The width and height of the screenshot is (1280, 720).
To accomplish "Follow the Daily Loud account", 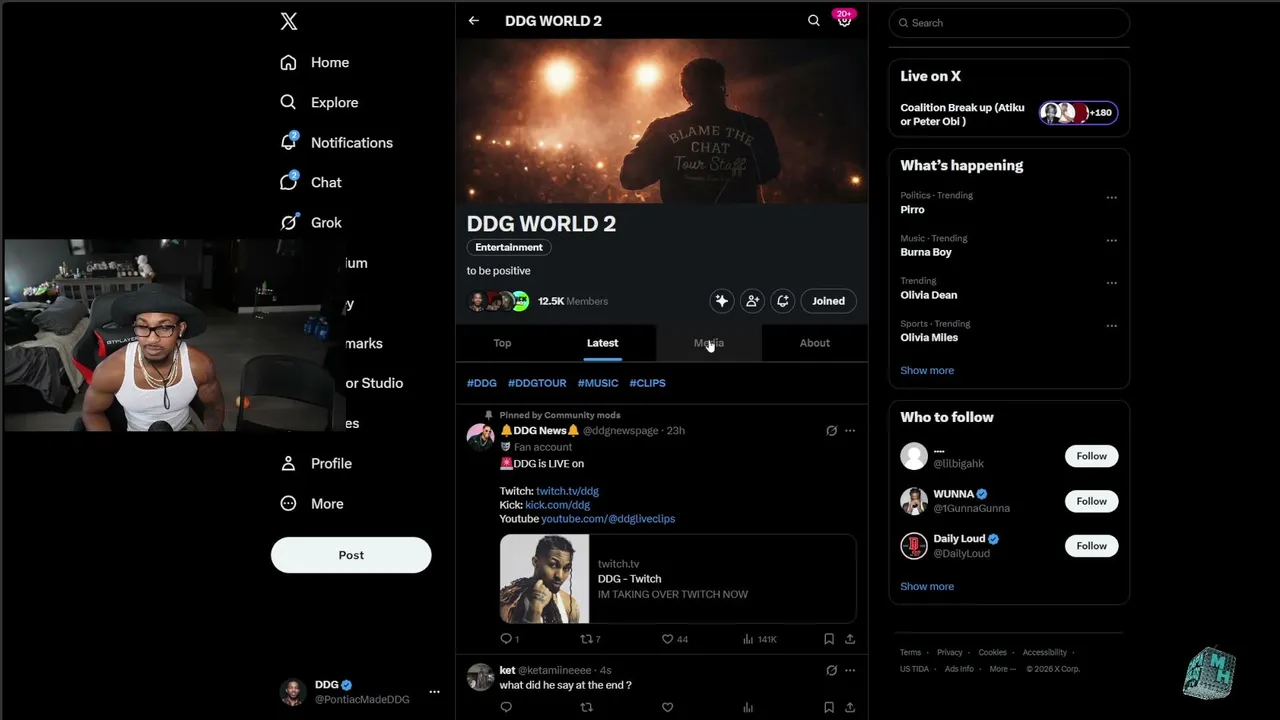I will pyautogui.click(x=1091, y=546).
